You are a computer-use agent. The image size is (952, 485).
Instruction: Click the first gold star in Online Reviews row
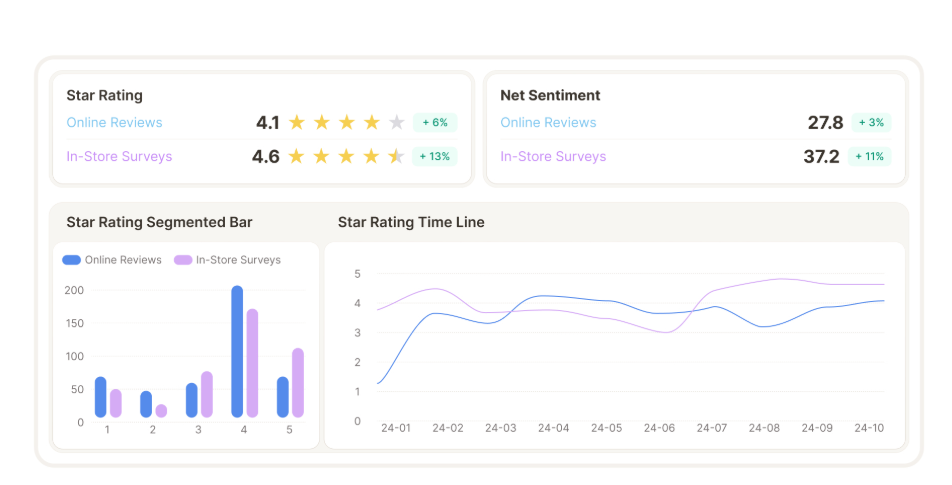tap(297, 123)
